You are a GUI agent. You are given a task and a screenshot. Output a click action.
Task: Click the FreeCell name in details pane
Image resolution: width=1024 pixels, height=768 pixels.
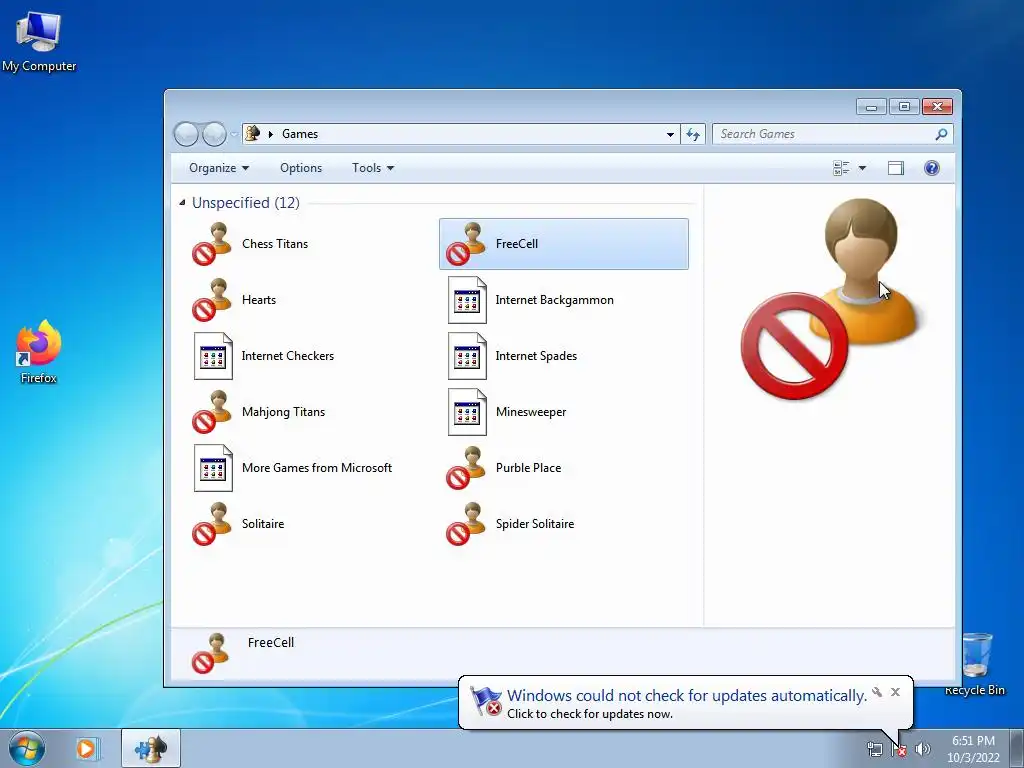tap(271, 643)
